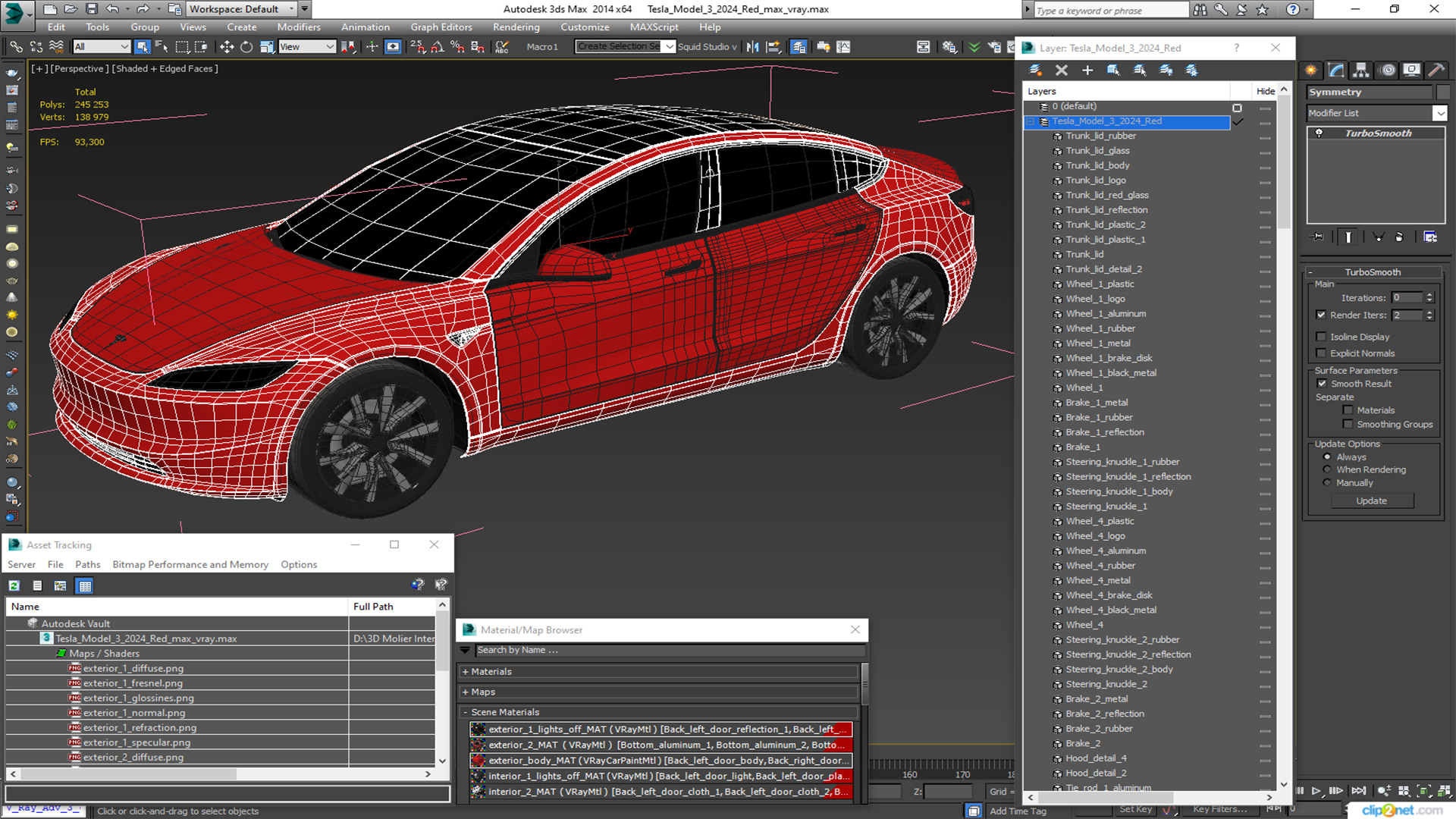
Task: Select exterior_body_MAT scene material
Action: 661,761
